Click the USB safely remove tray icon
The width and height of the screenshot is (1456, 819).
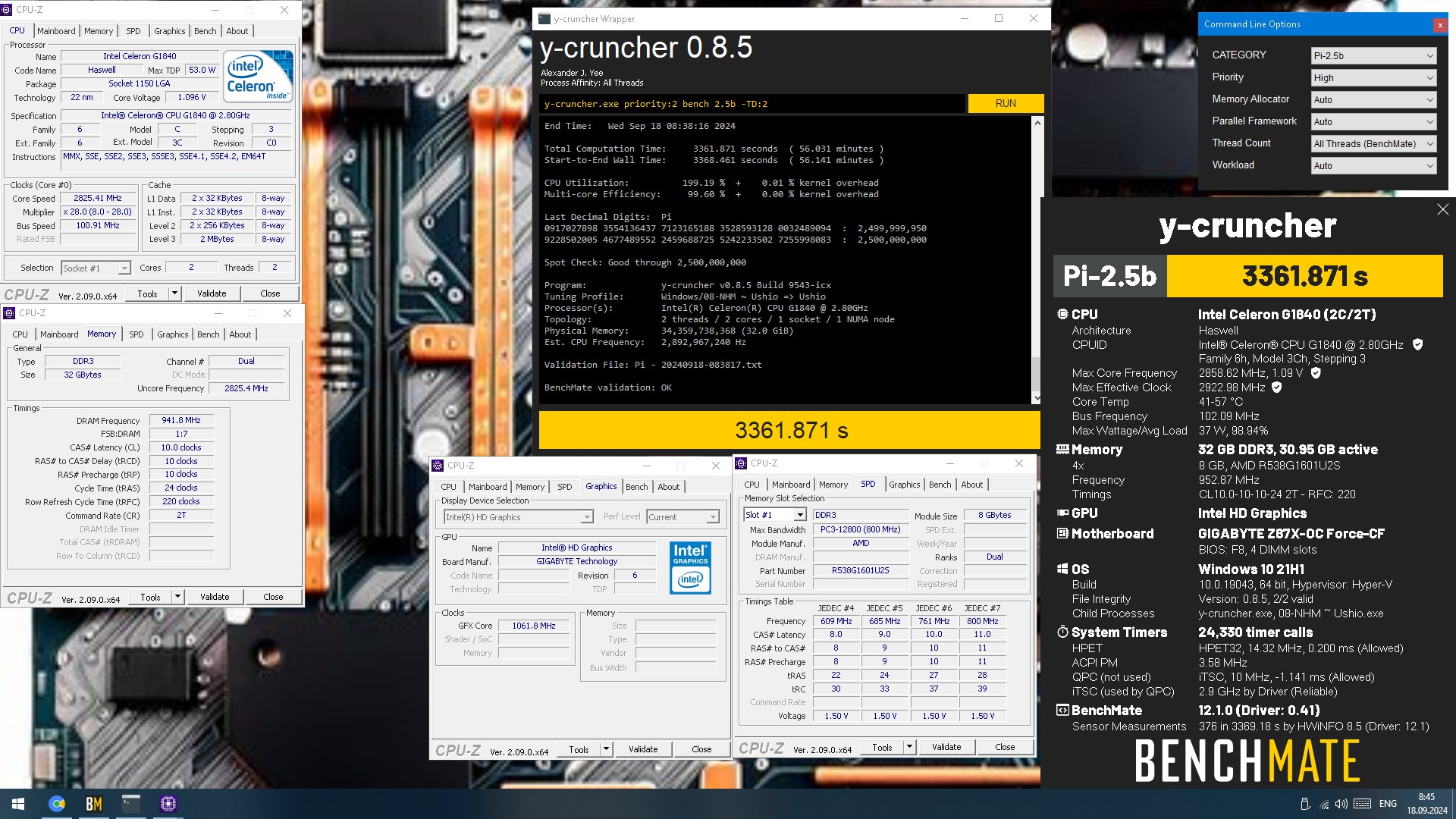click(1305, 804)
